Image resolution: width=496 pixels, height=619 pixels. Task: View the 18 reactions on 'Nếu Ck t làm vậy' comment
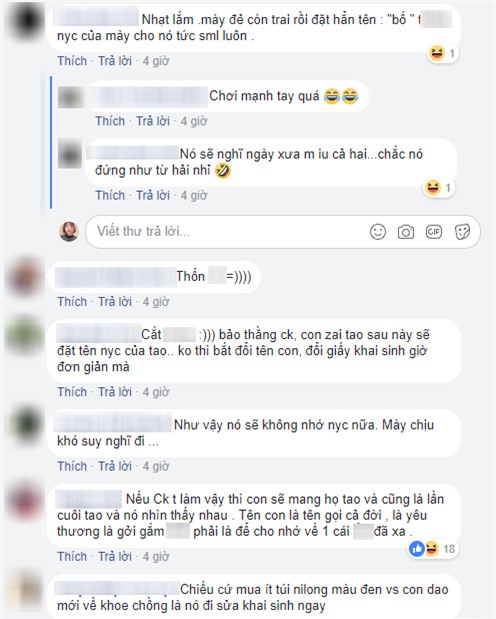tap(433, 549)
